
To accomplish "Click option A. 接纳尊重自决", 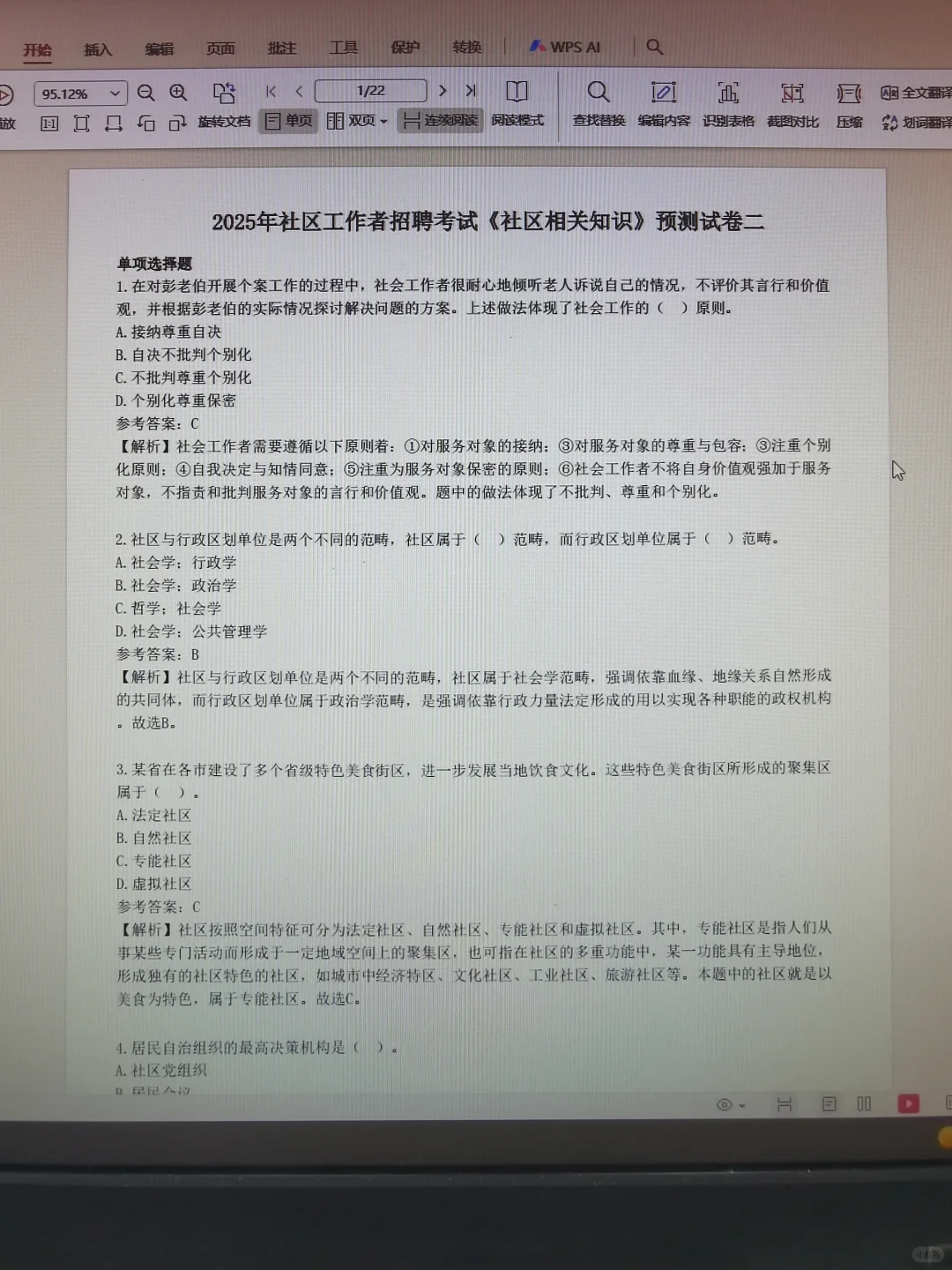I will (x=168, y=332).
